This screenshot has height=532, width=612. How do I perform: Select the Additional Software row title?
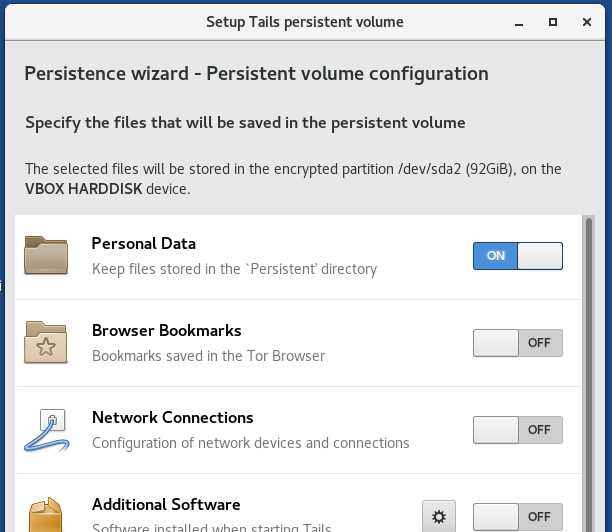166,505
